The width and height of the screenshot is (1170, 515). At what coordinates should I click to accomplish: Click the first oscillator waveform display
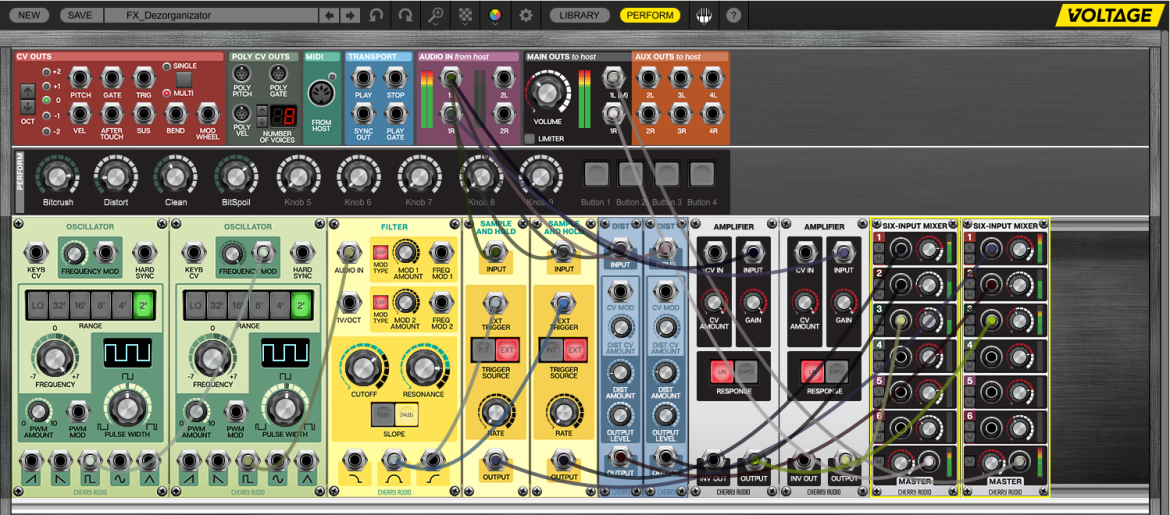(128, 352)
